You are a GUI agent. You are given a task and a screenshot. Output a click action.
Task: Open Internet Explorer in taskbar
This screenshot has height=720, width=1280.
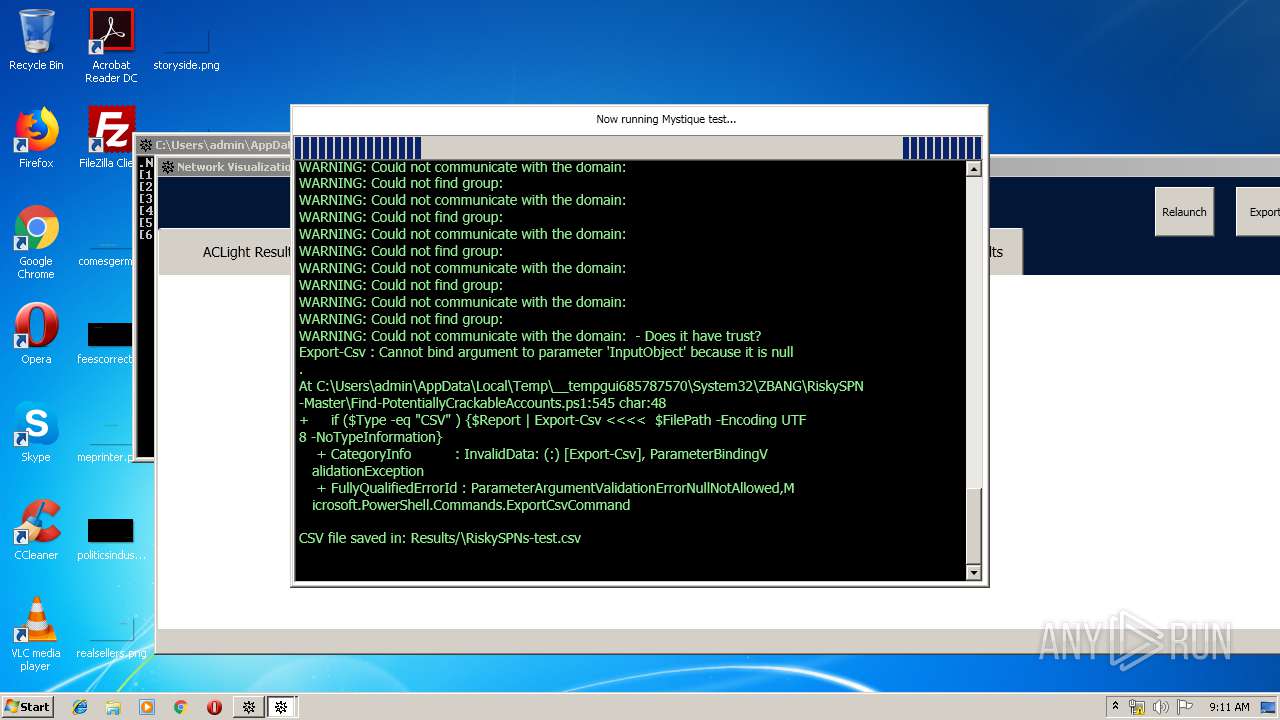point(80,707)
